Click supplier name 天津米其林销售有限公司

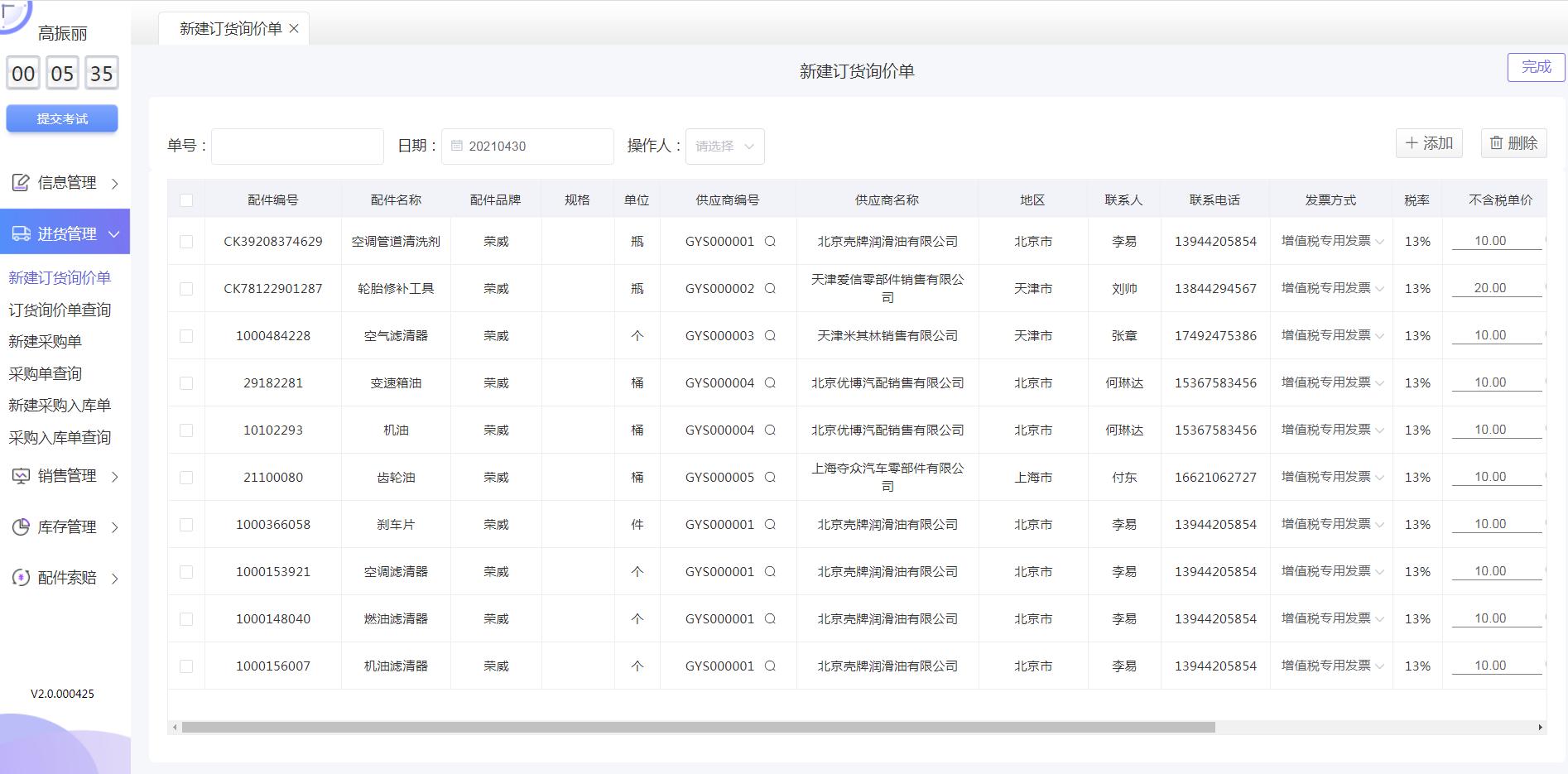point(887,336)
